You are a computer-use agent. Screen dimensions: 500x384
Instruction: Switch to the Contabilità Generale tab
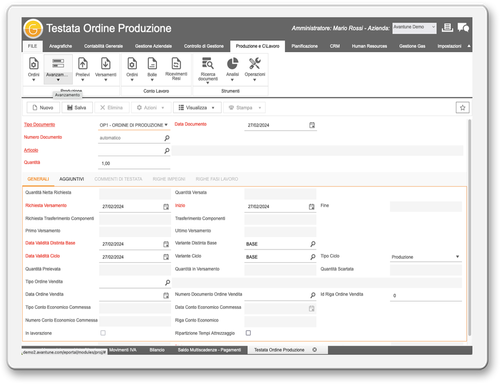(103, 46)
